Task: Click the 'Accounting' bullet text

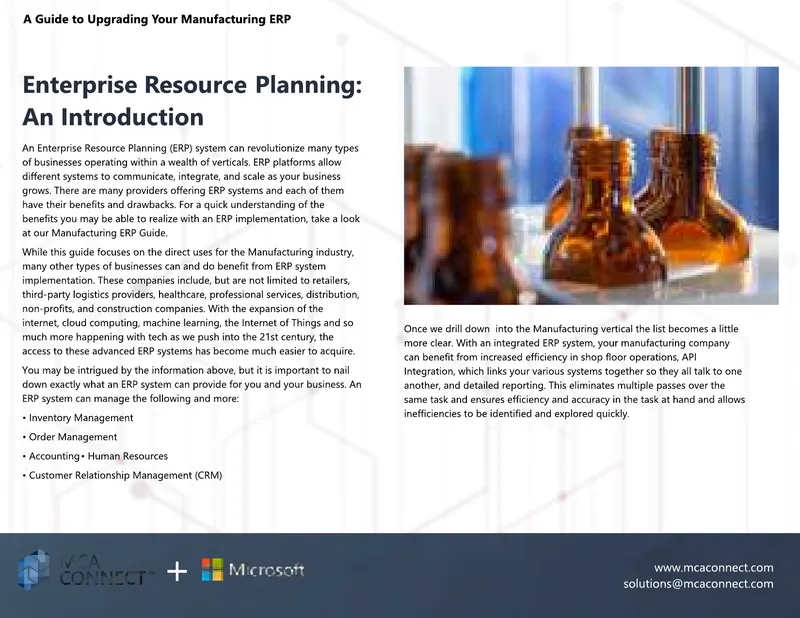Action: point(54,456)
